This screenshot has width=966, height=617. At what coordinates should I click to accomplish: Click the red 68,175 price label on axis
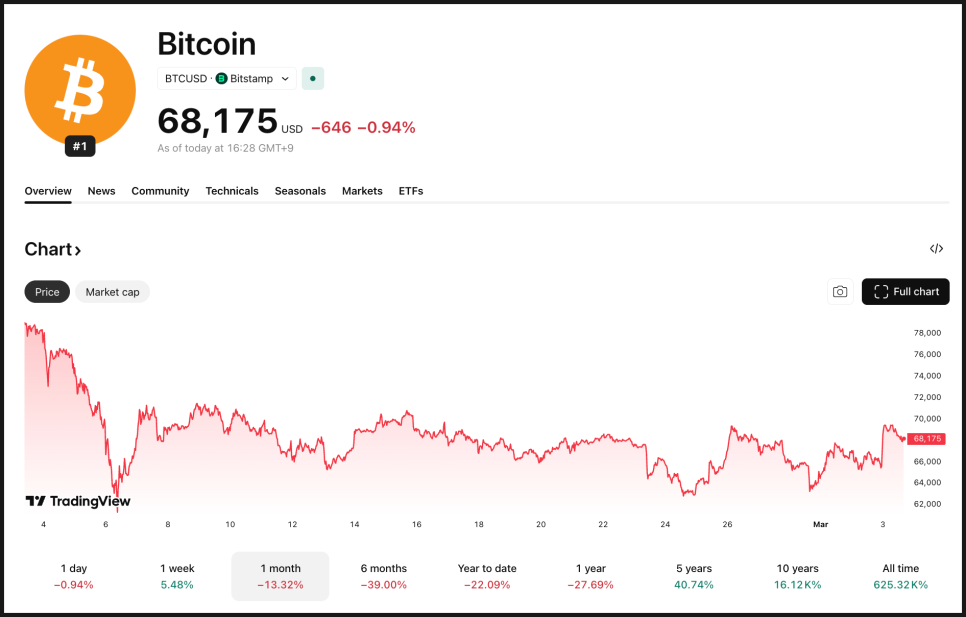[x=926, y=439]
